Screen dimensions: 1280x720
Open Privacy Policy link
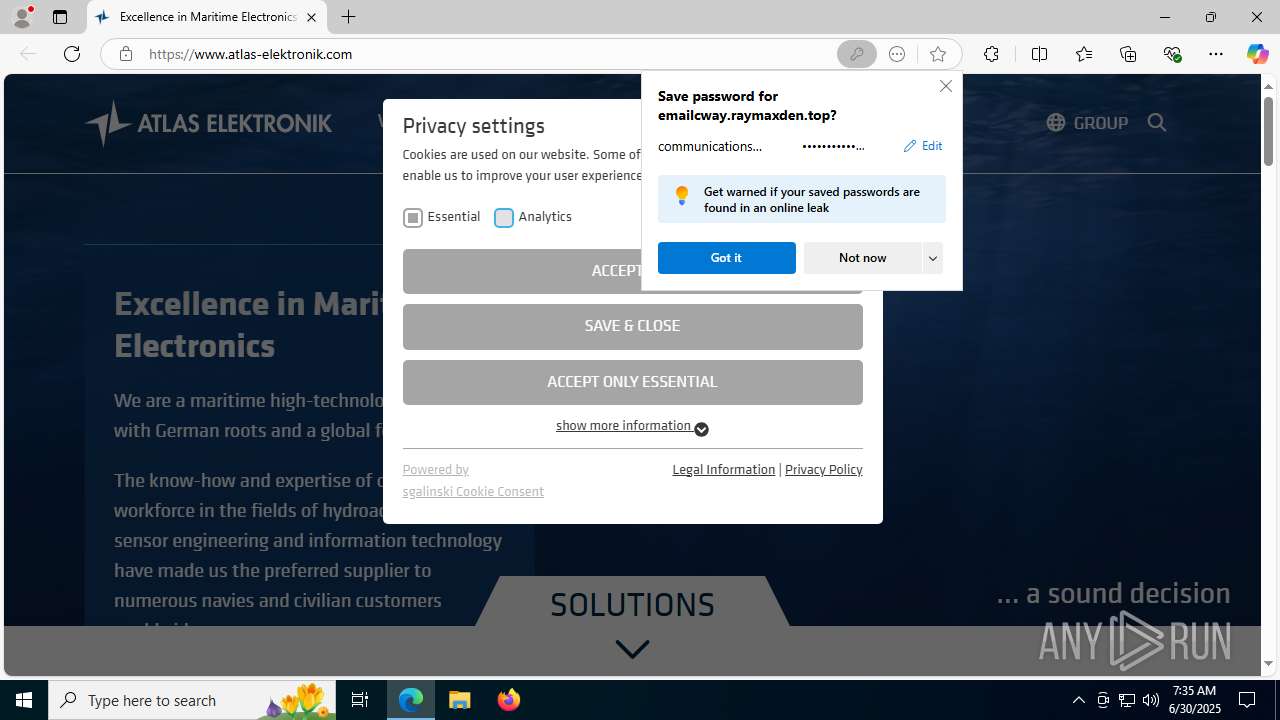823,470
